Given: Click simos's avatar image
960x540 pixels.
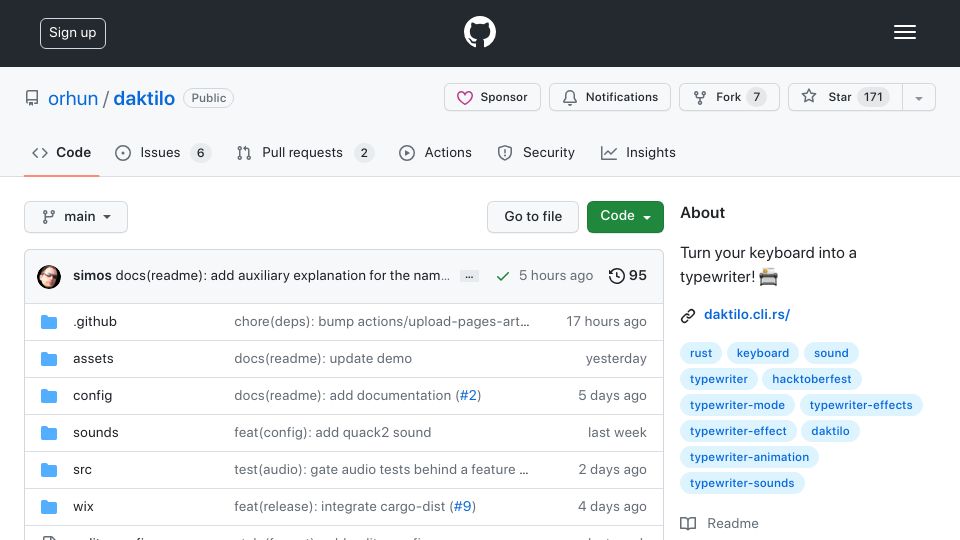Looking at the screenshot, I should pyautogui.click(x=49, y=277).
